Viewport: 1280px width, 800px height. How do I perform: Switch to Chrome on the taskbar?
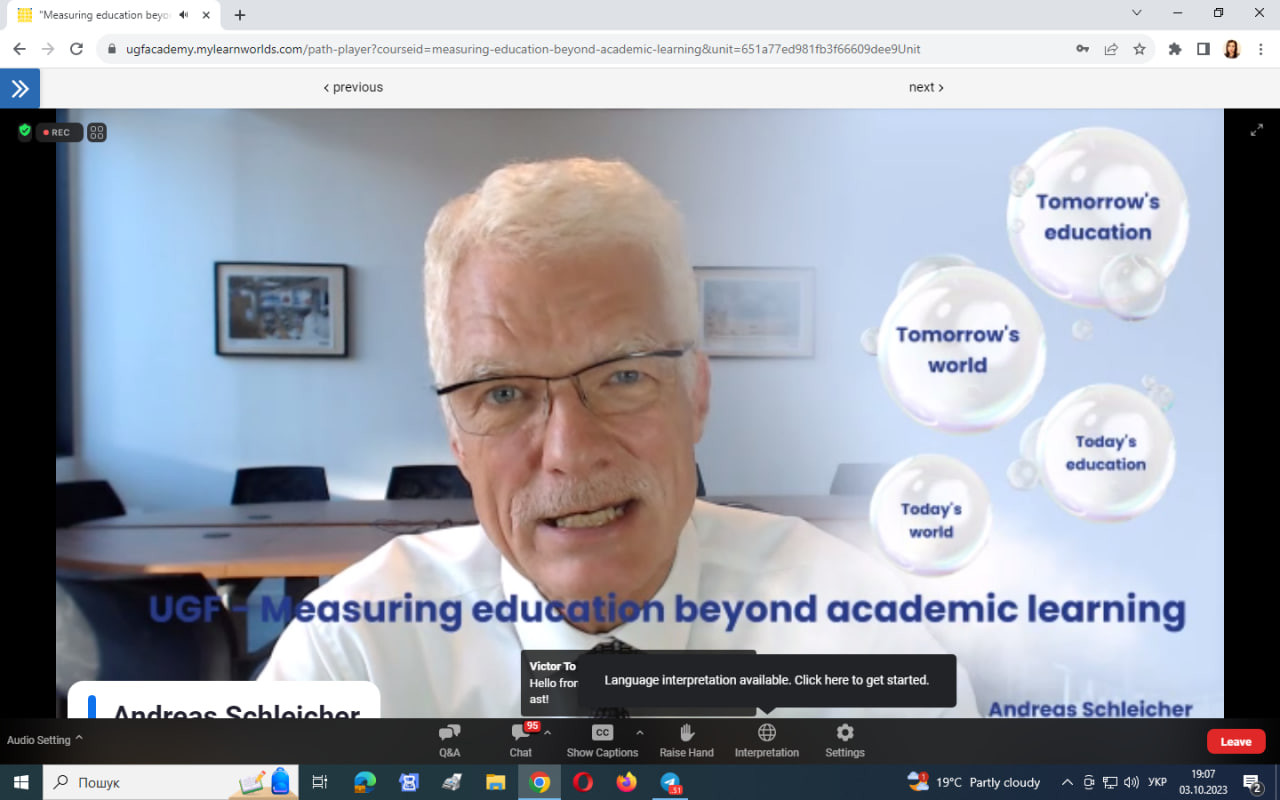539,782
